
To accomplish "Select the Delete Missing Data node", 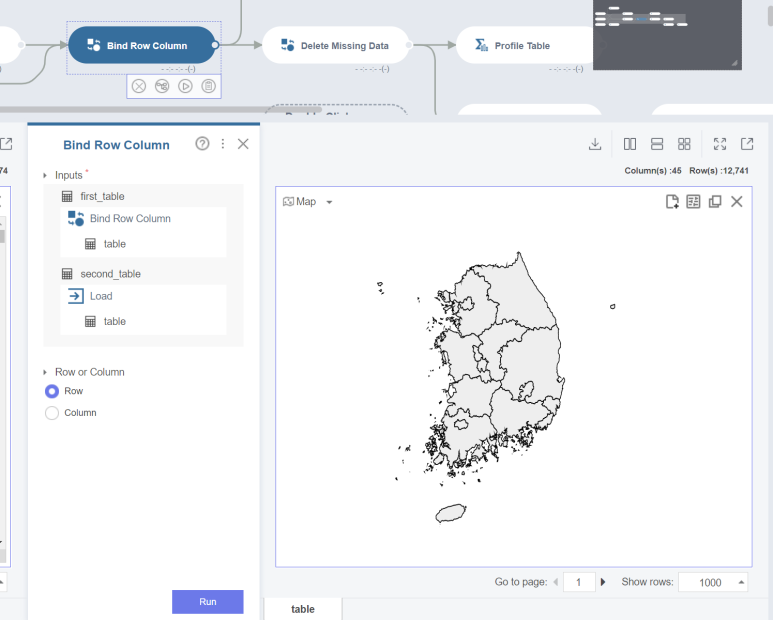I will tap(336, 45).
